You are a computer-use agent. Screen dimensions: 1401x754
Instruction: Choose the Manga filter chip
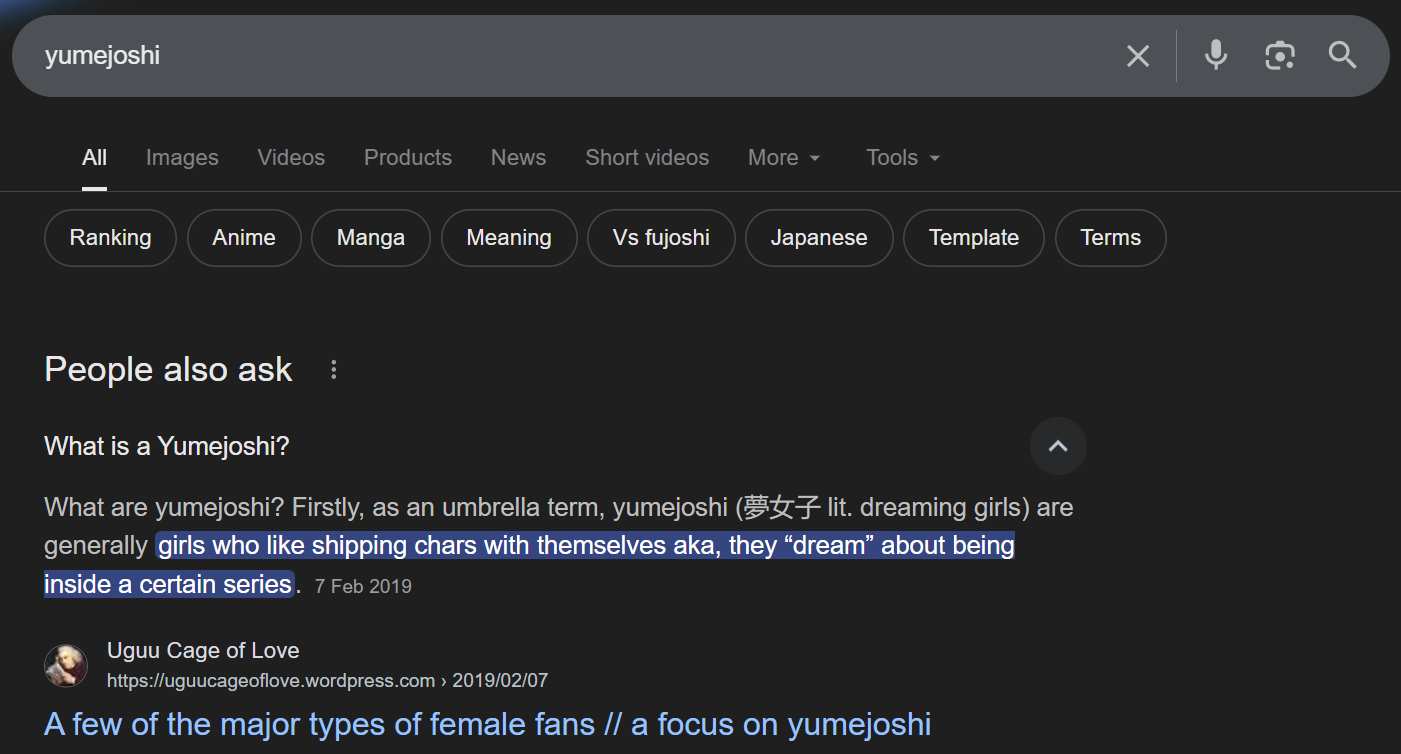pyautogui.click(x=371, y=238)
